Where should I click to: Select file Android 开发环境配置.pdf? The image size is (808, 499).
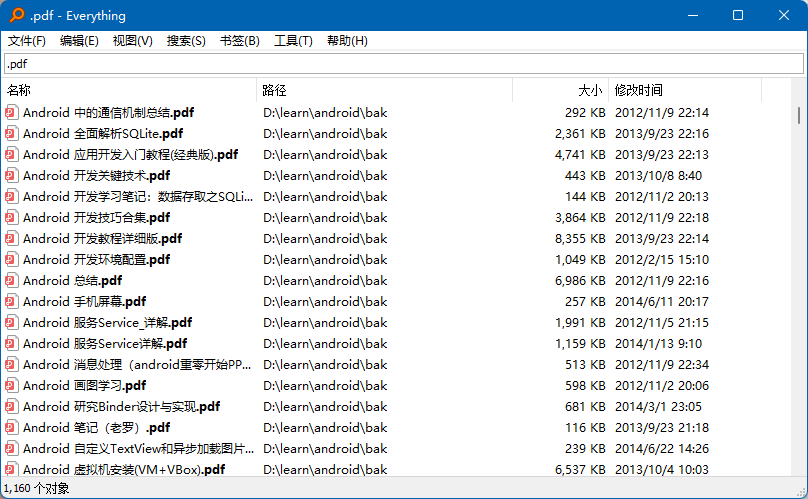pyautogui.click(x=96, y=259)
